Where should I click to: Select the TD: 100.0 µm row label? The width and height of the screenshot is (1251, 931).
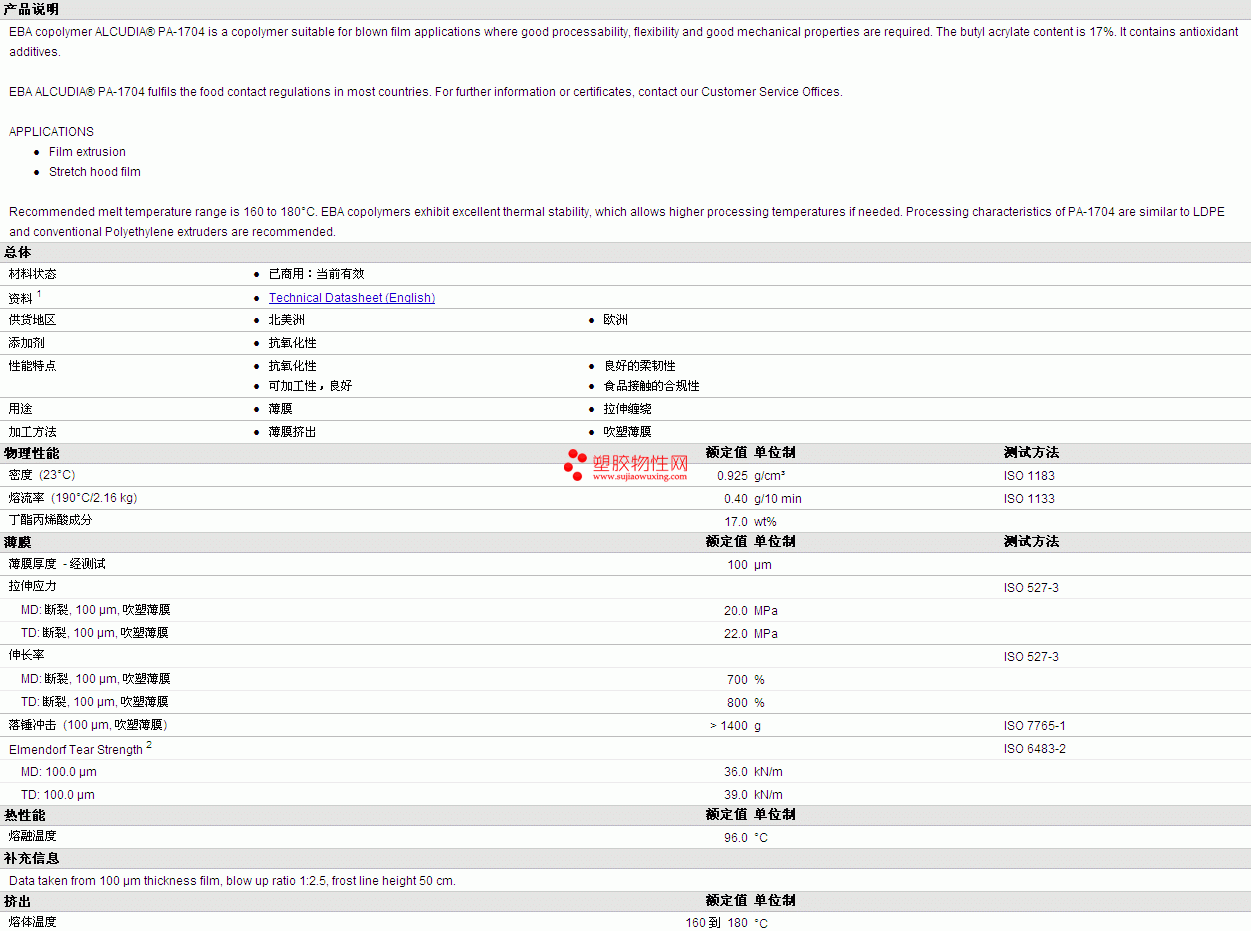pyautogui.click(x=58, y=795)
